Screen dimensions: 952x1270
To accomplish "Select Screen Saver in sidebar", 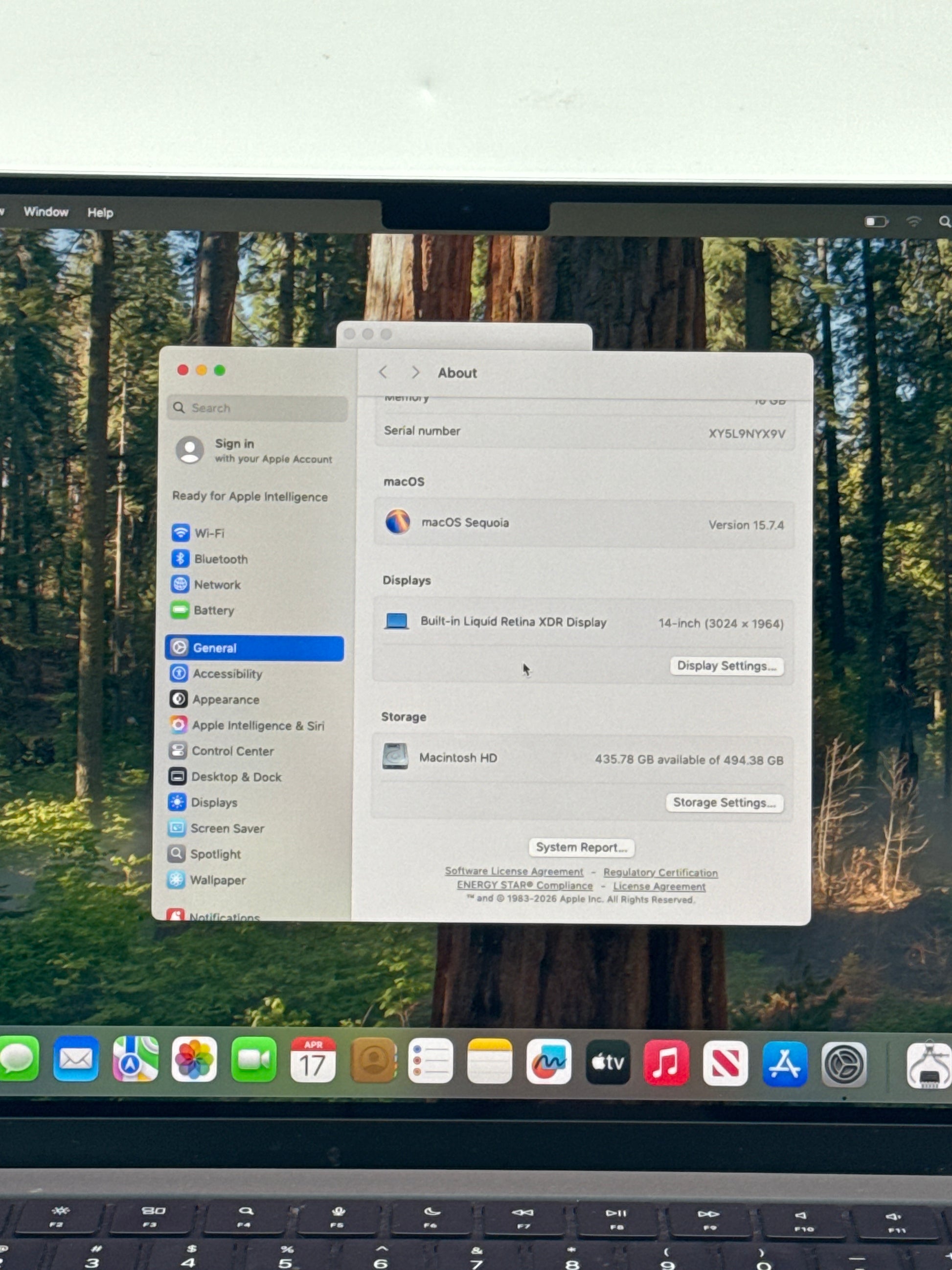I will [x=227, y=829].
